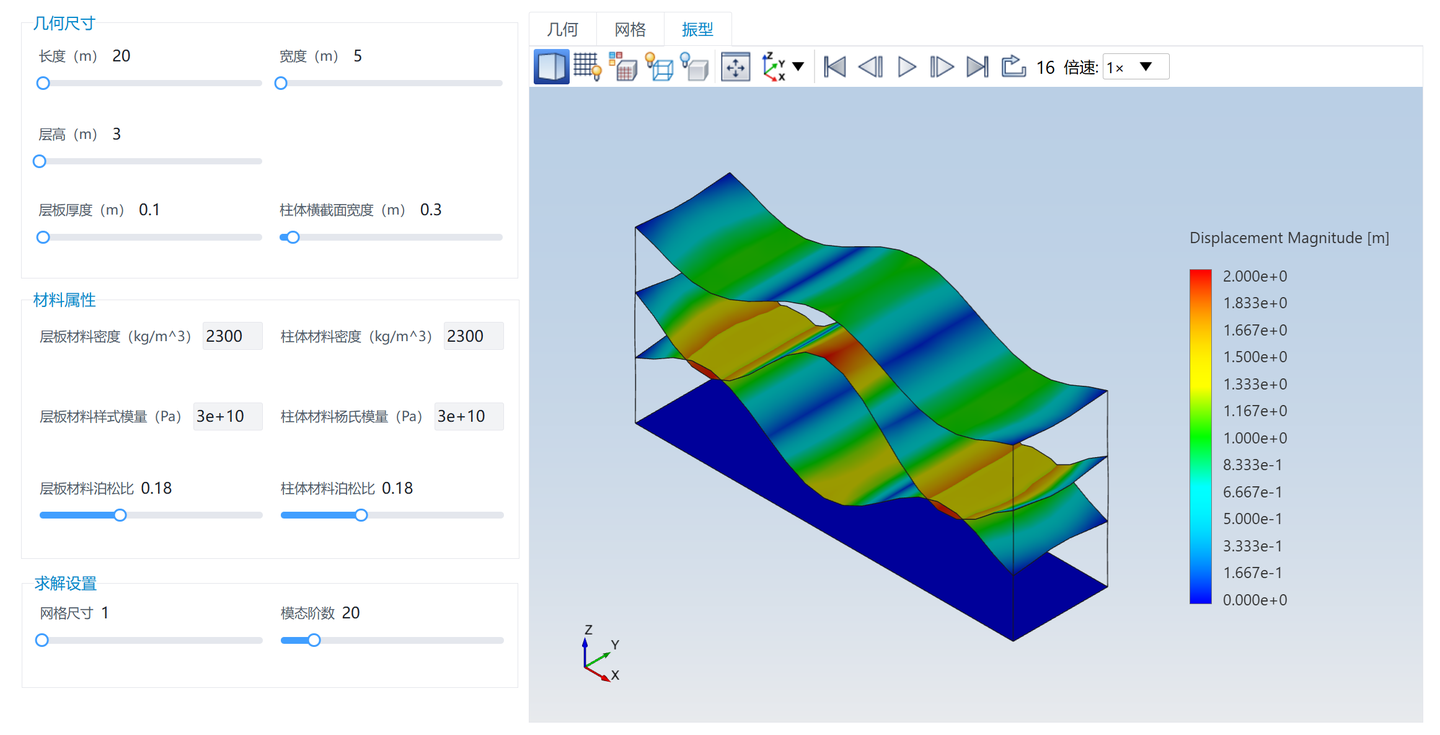Click the loop arrow icon beside 16
The image size is (1440, 735).
[1014, 67]
